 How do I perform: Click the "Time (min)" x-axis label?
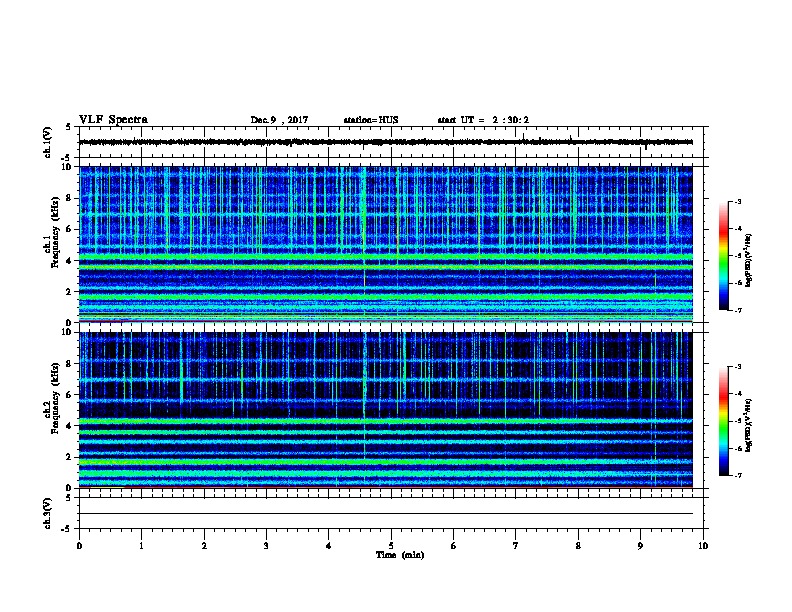(400, 555)
